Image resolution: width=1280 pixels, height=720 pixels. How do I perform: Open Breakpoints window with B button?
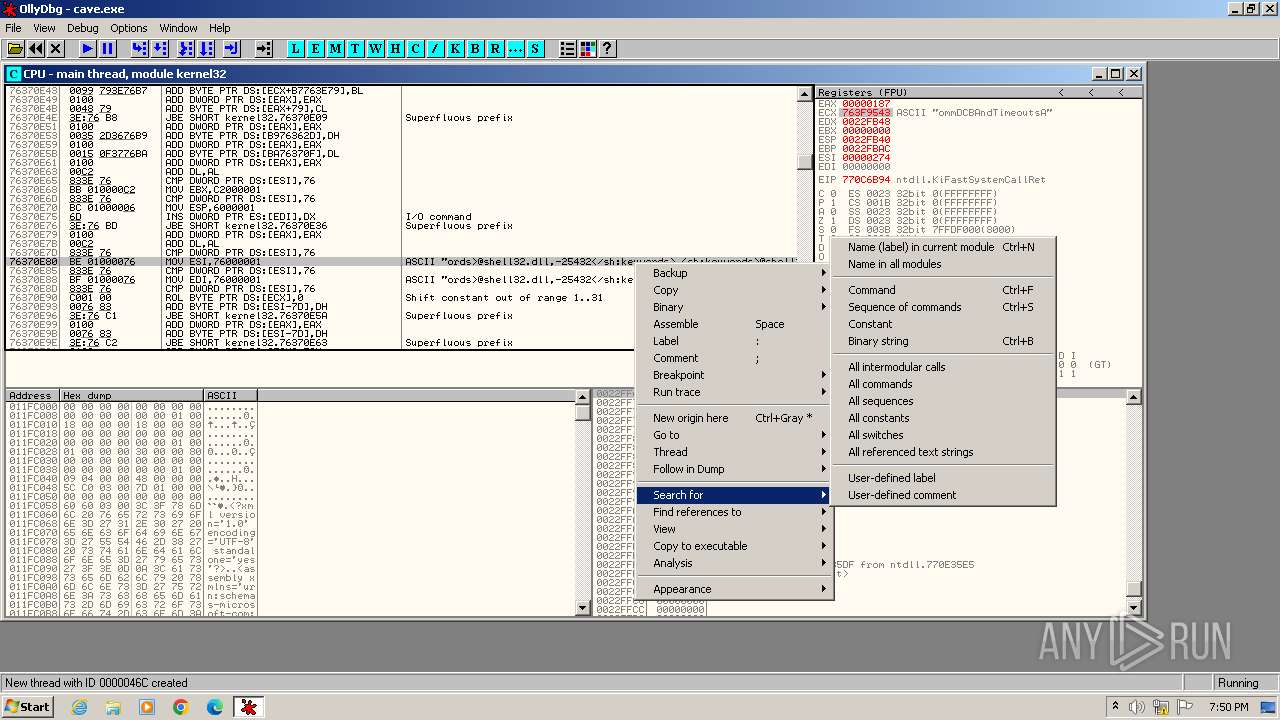point(475,48)
